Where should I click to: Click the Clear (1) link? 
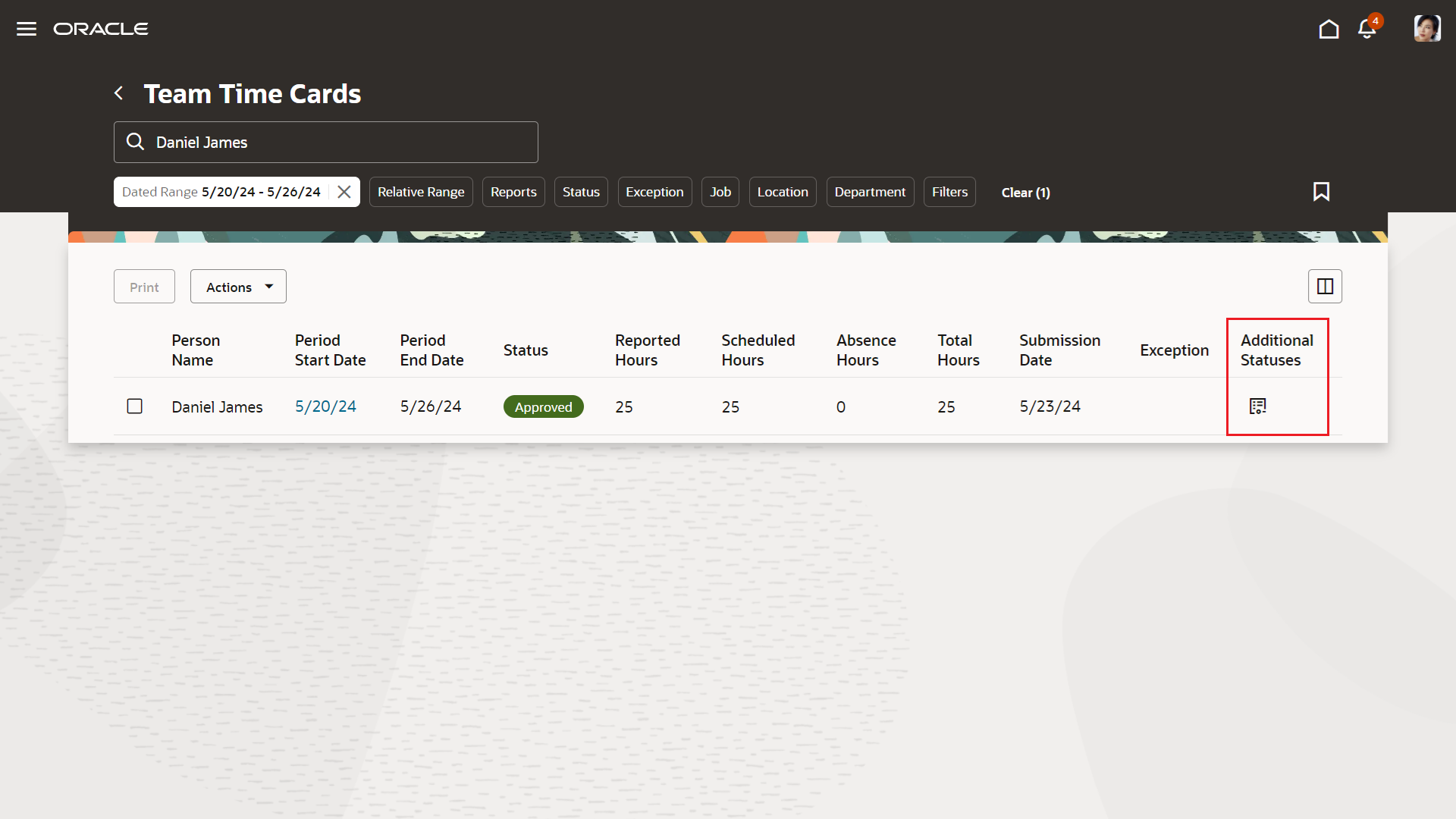tap(1025, 193)
